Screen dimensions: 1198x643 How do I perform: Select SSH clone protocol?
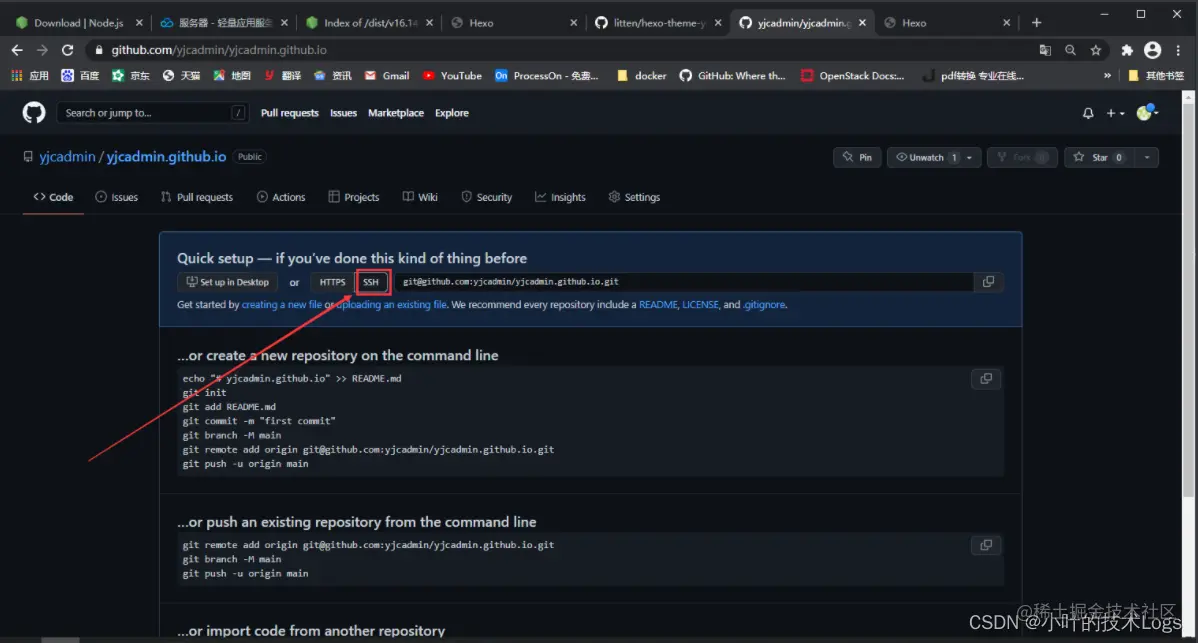[371, 282]
